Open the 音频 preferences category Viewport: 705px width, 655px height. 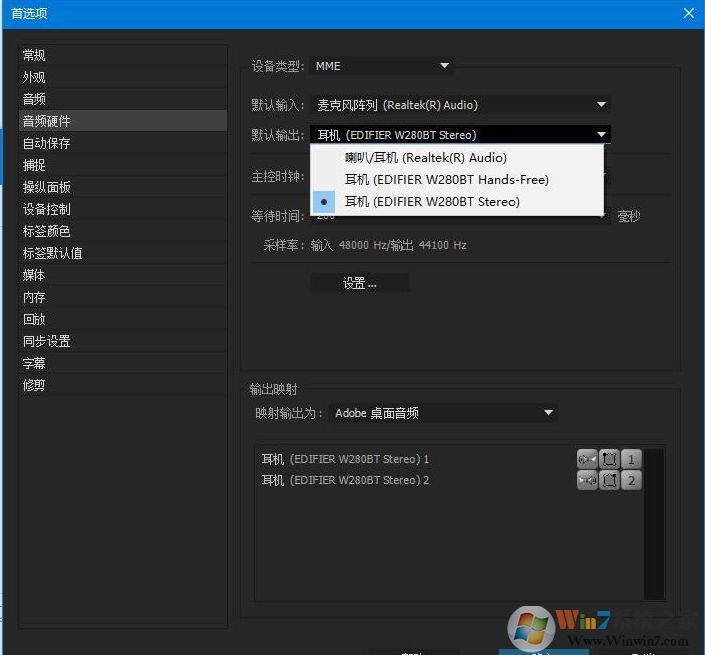(123, 99)
